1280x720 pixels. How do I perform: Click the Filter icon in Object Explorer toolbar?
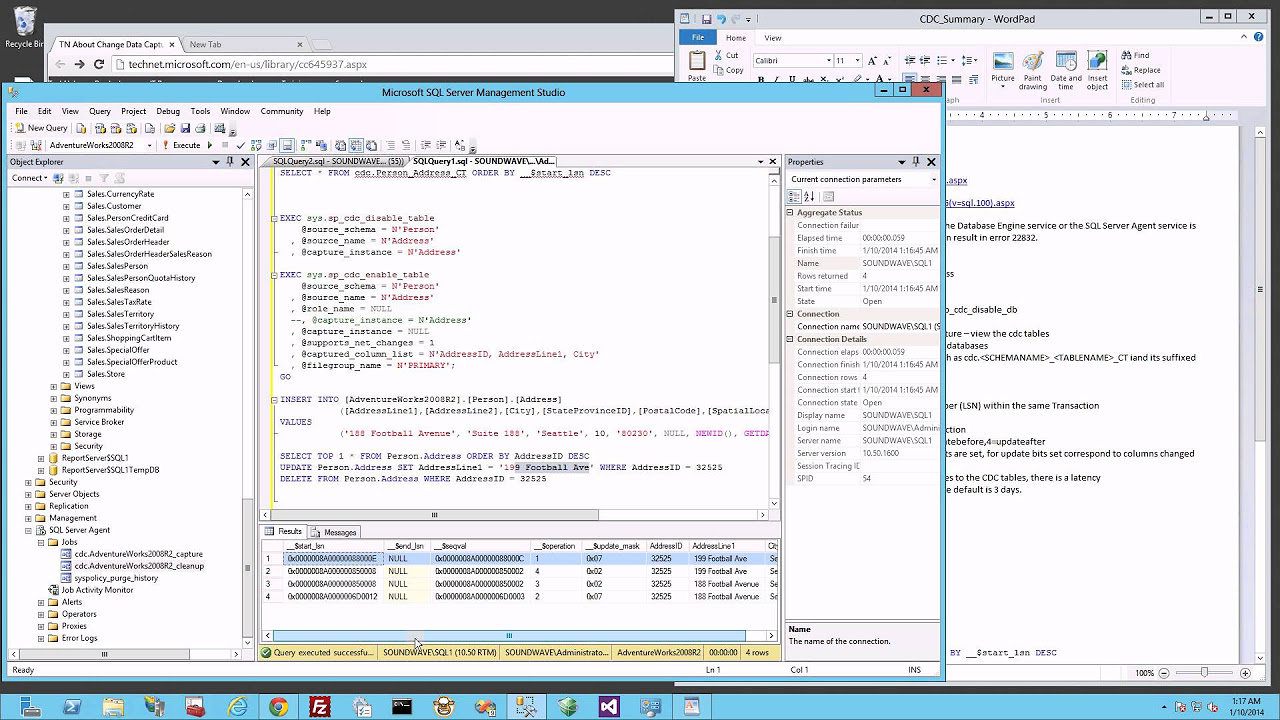(x=103, y=178)
